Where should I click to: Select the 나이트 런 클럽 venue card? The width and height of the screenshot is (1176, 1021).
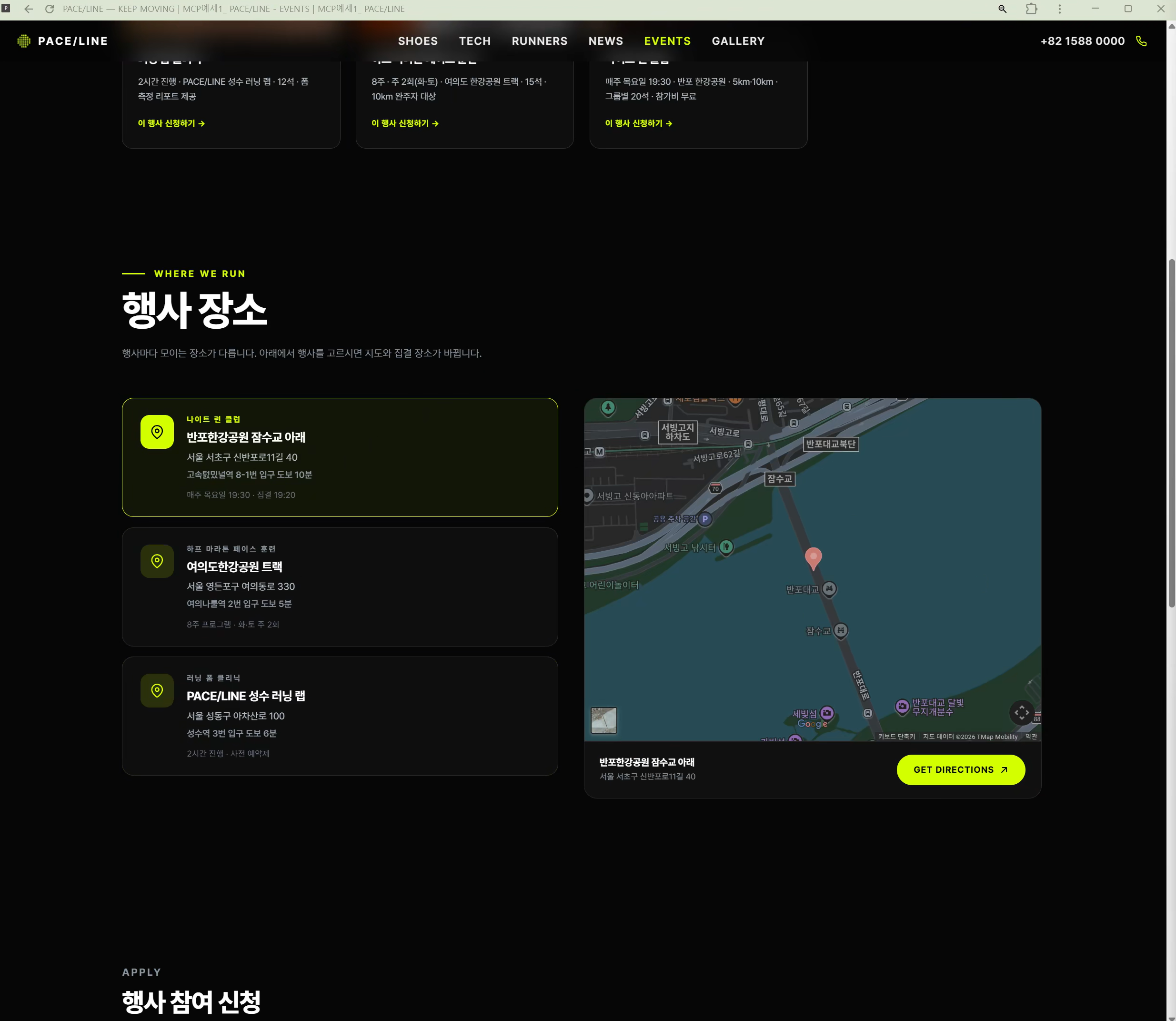[x=340, y=457]
